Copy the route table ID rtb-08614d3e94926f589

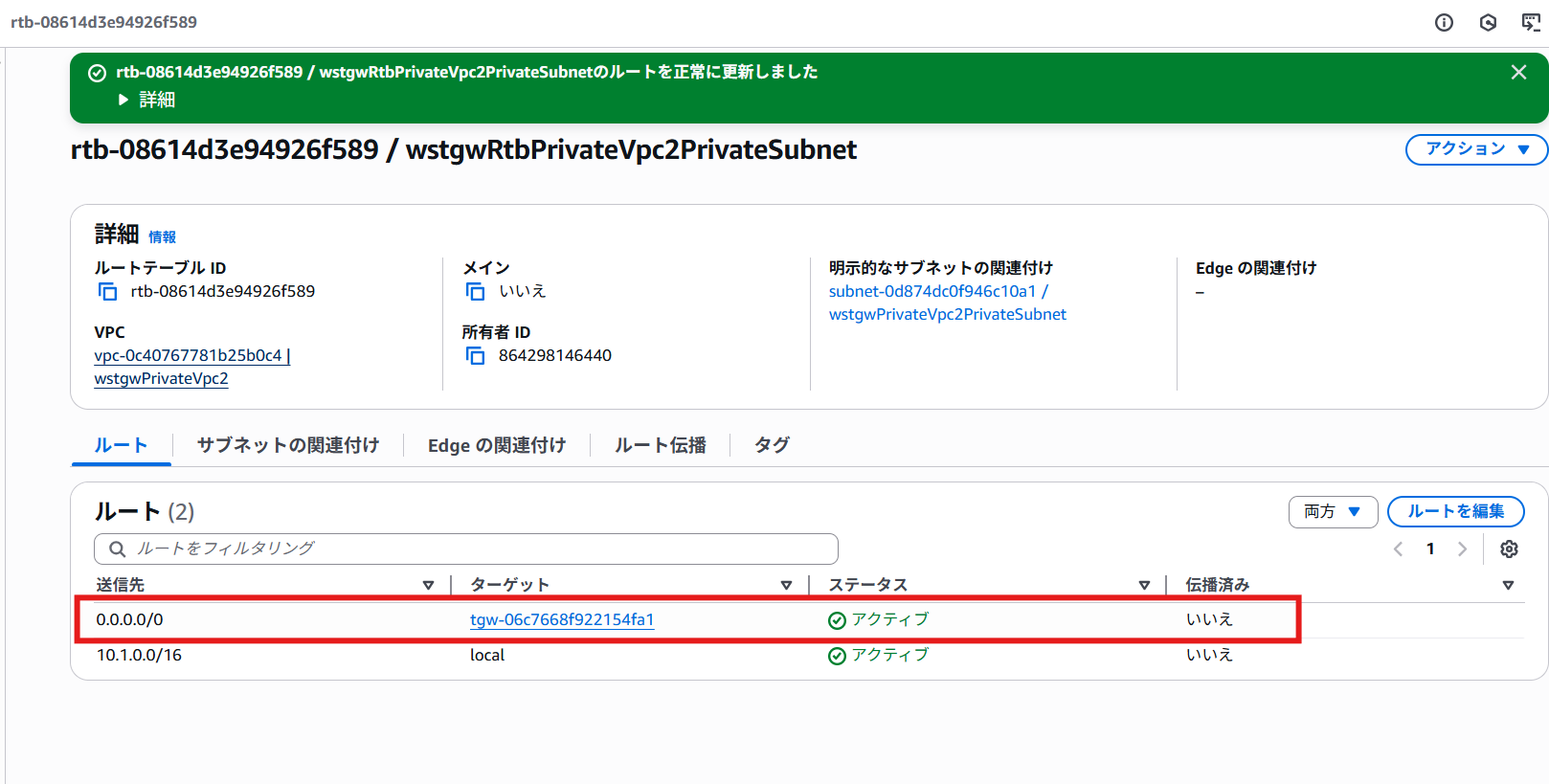pos(108,291)
